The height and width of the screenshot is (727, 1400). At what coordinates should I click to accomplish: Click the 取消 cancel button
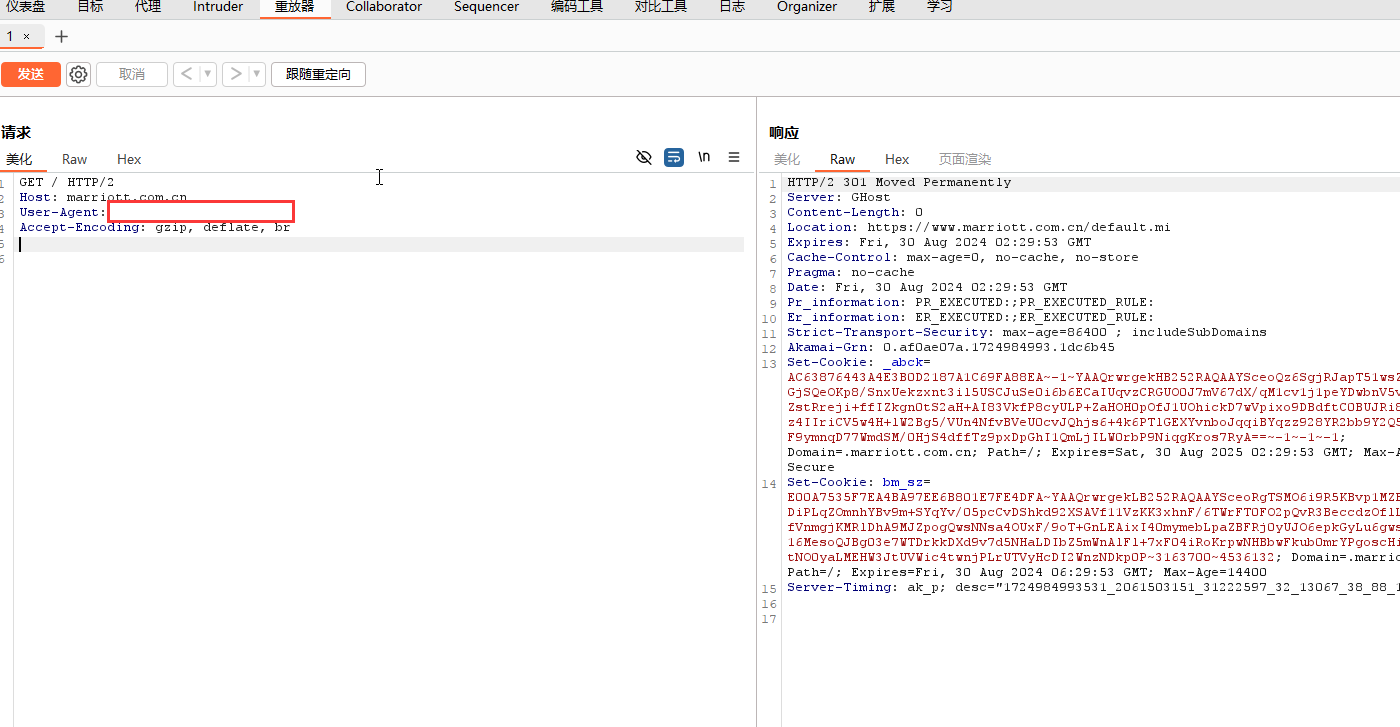coord(132,74)
